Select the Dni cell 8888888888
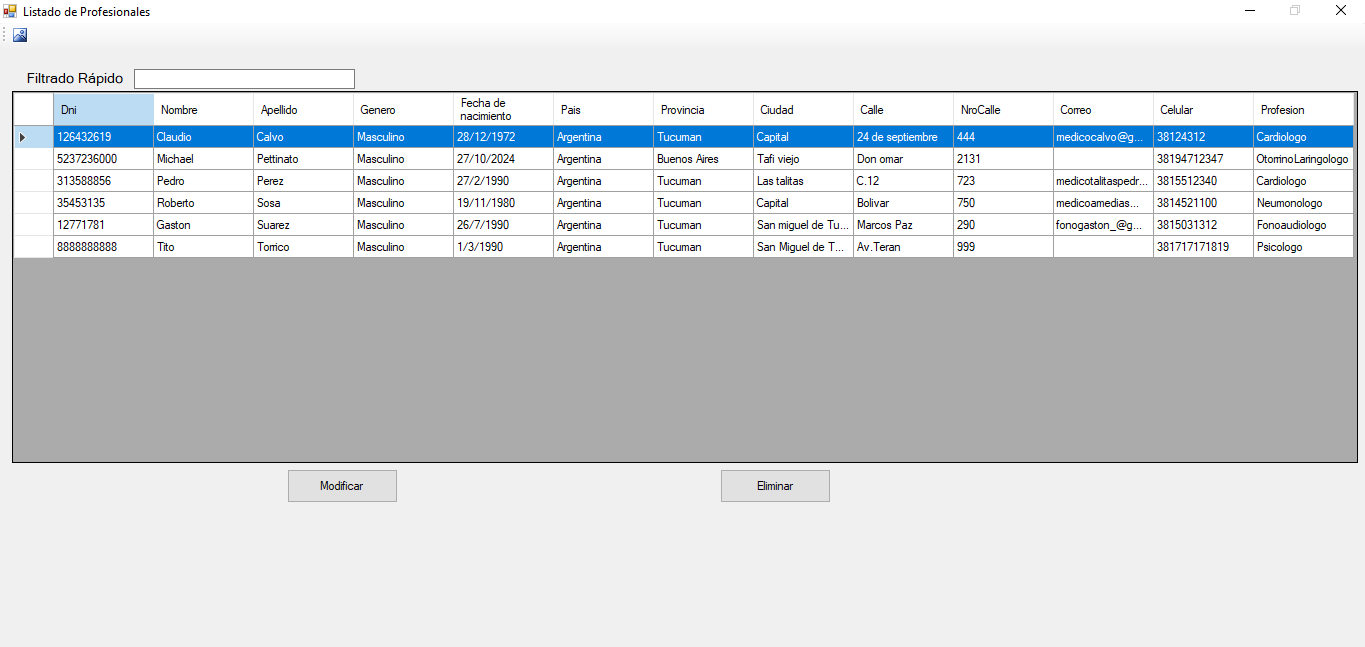Screen dimensions: 1365x647 click(103, 247)
